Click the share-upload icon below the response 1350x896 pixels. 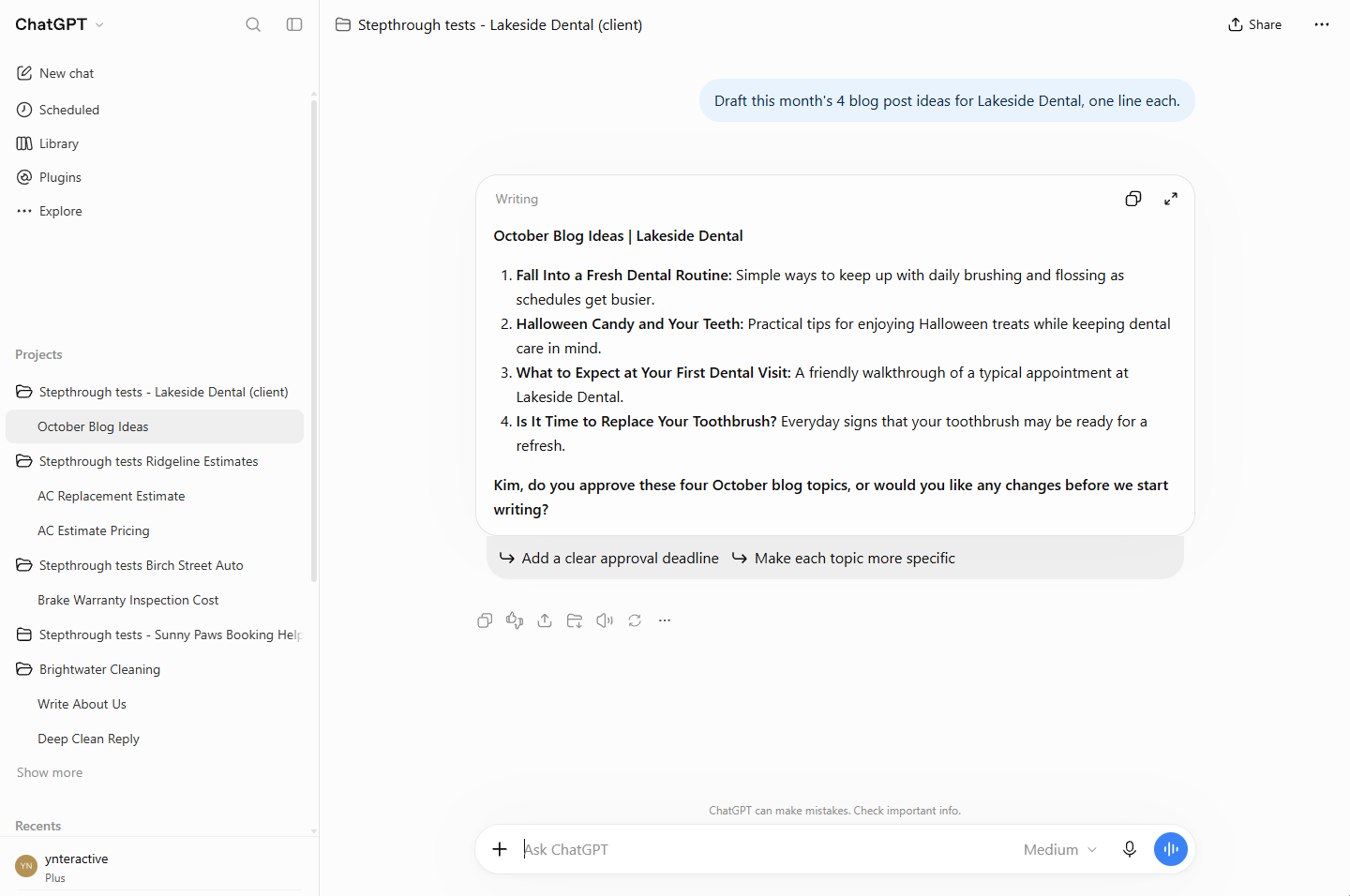click(545, 620)
